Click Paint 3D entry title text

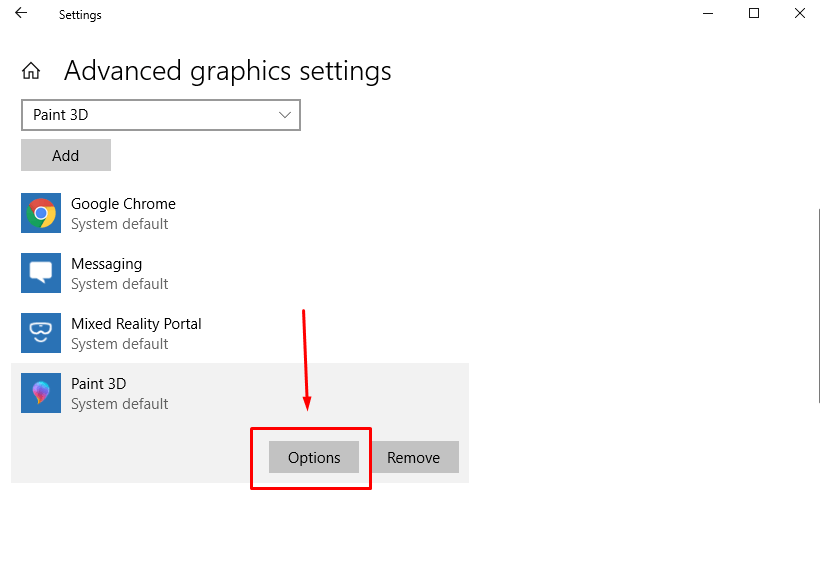(98, 383)
